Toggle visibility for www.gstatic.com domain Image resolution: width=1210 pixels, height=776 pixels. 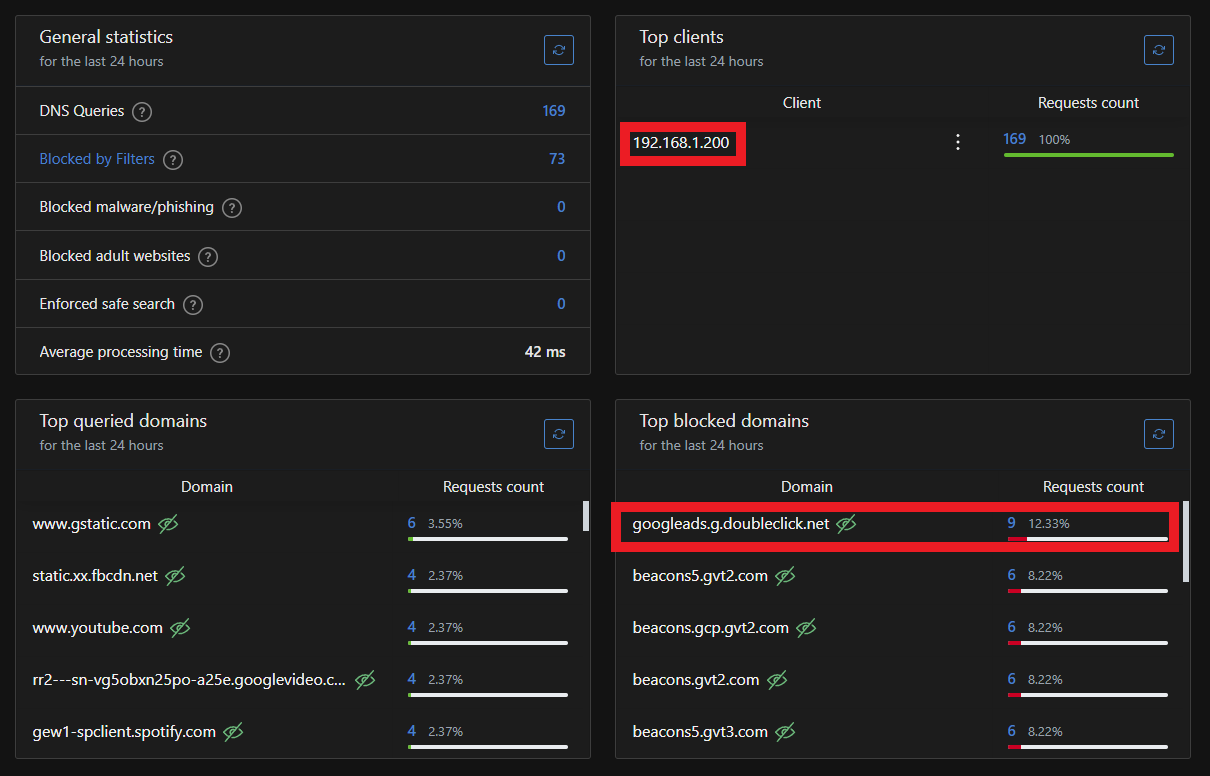point(166,523)
